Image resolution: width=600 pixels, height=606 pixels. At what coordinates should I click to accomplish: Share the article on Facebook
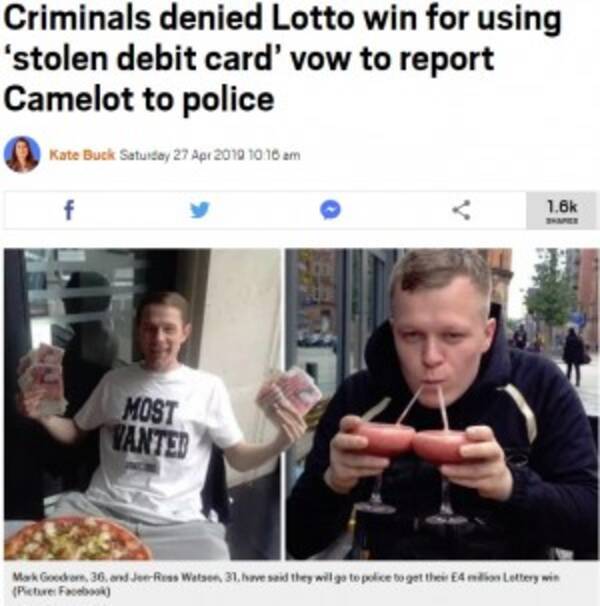(69, 210)
